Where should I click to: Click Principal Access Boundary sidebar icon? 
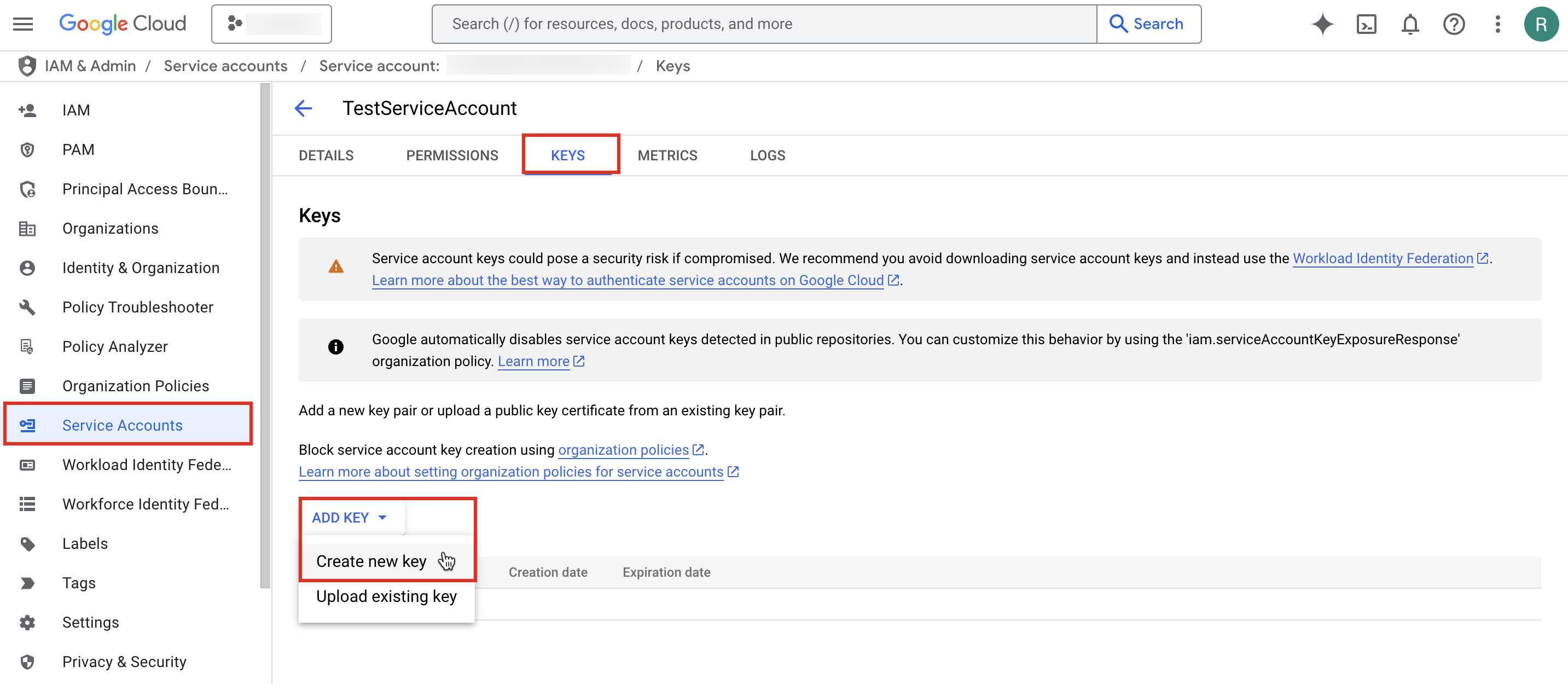[27, 189]
